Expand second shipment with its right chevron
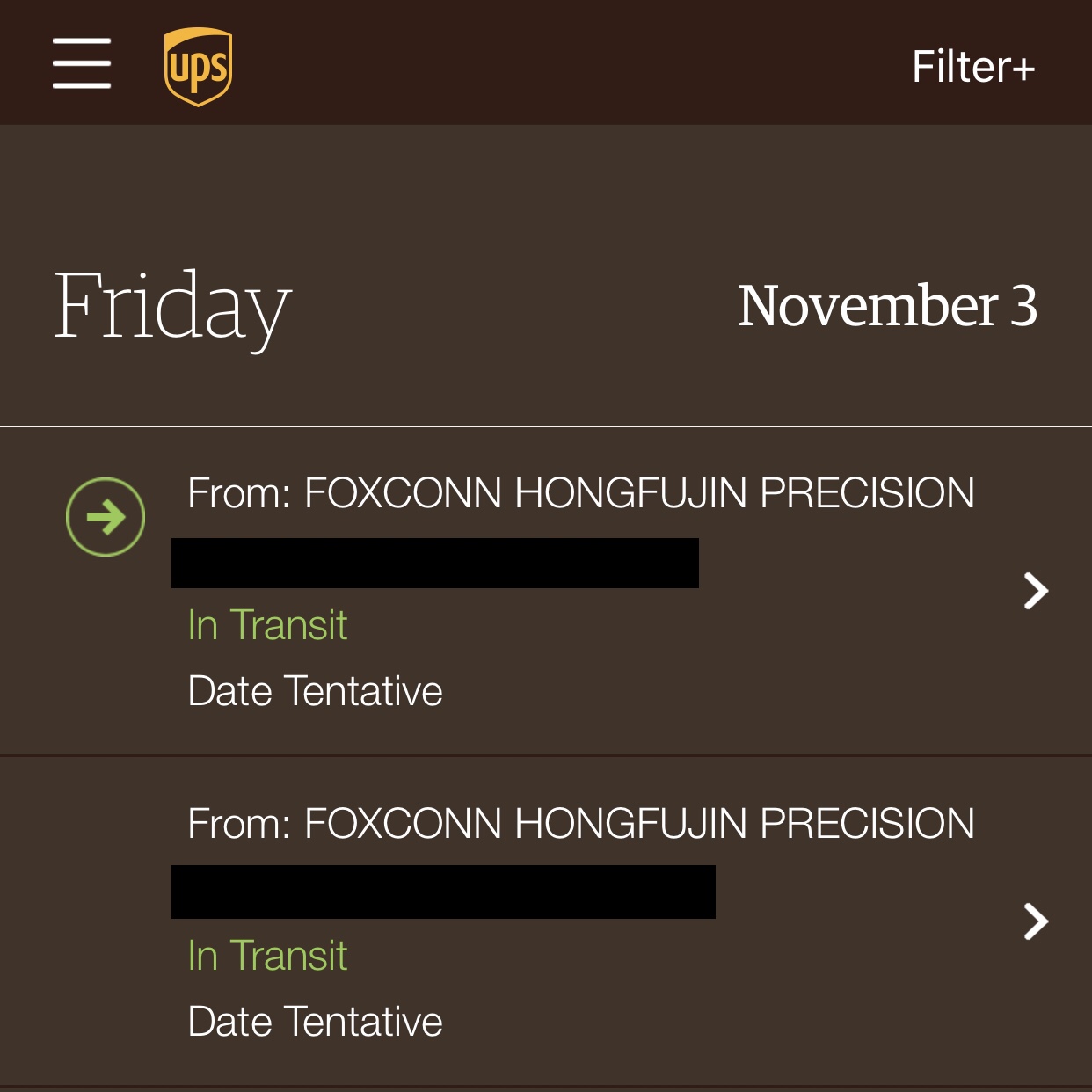1092x1092 pixels. 1036,921
